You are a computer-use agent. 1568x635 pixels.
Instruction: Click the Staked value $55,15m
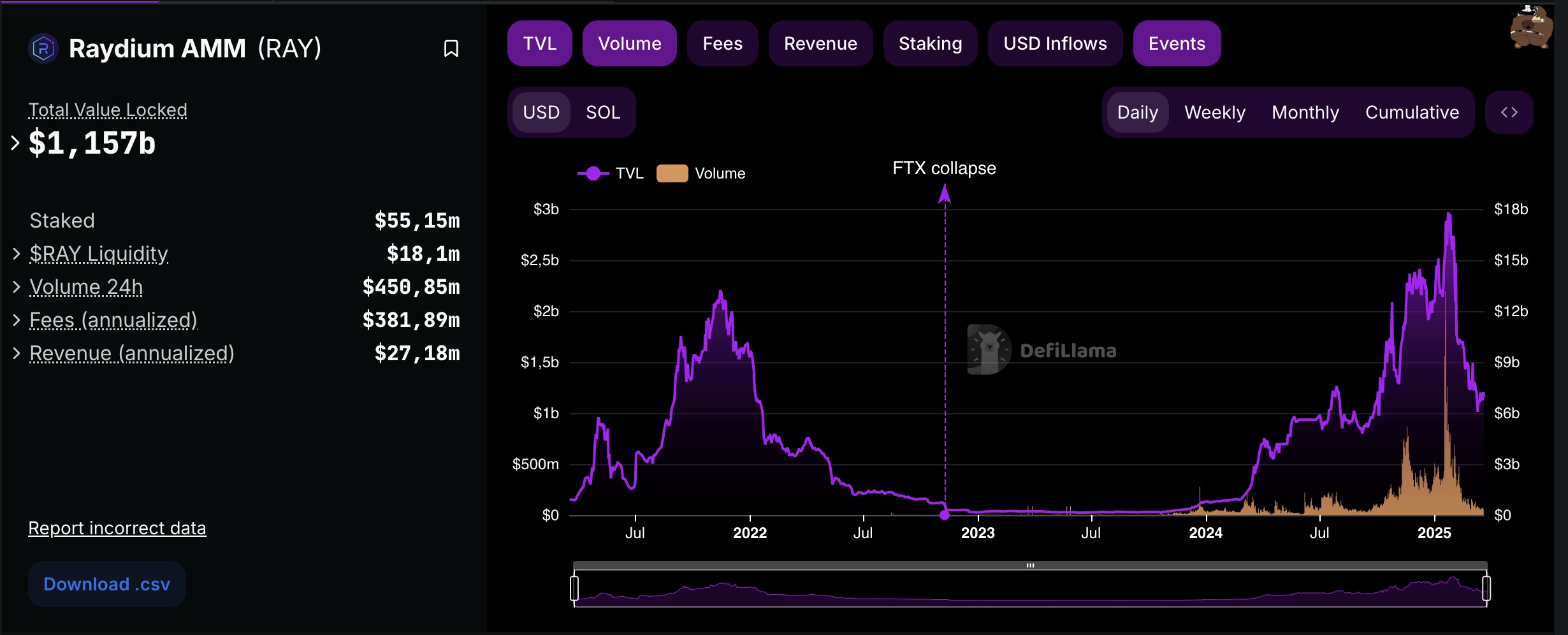(417, 221)
